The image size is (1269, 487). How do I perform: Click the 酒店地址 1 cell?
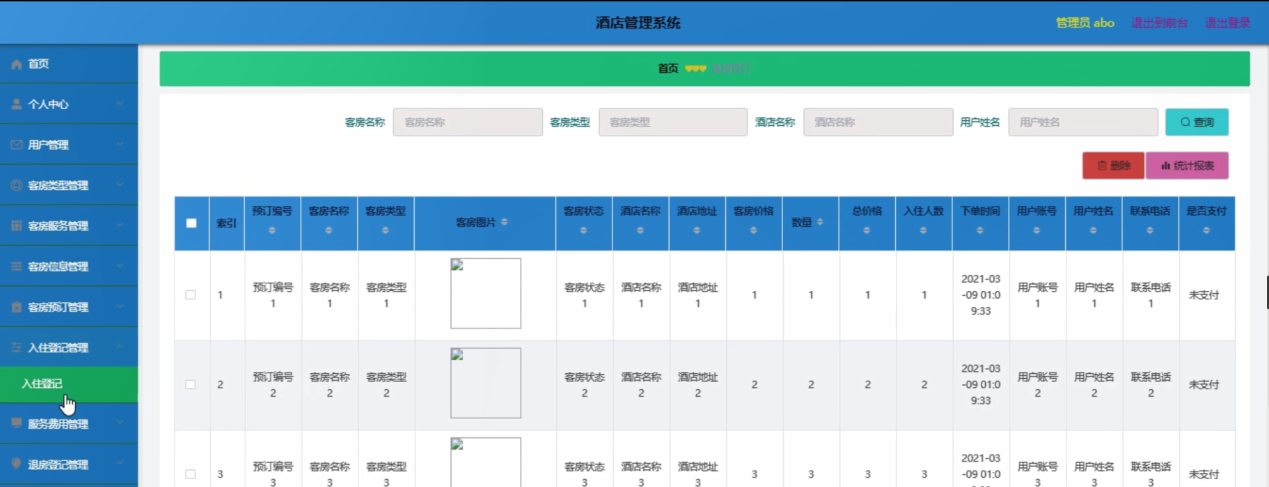point(697,295)
